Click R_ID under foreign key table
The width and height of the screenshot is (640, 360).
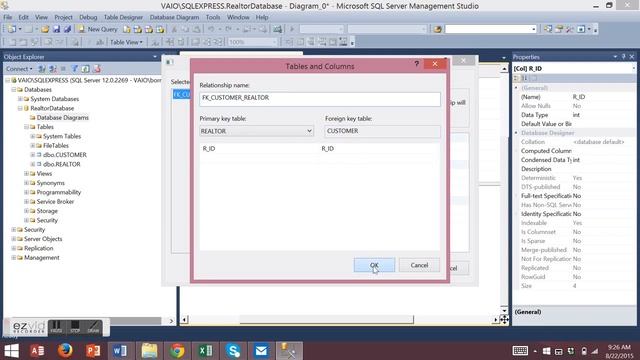(x=328, y=149)
